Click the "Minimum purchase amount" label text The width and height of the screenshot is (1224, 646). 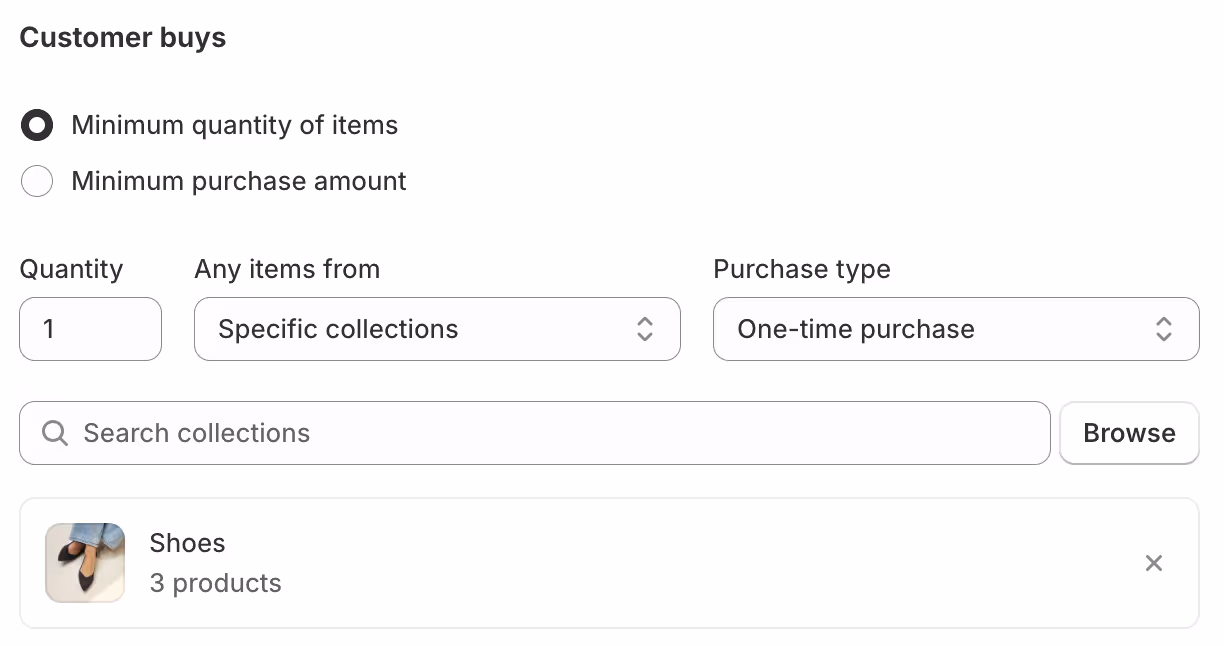click(x=239, y=182)
